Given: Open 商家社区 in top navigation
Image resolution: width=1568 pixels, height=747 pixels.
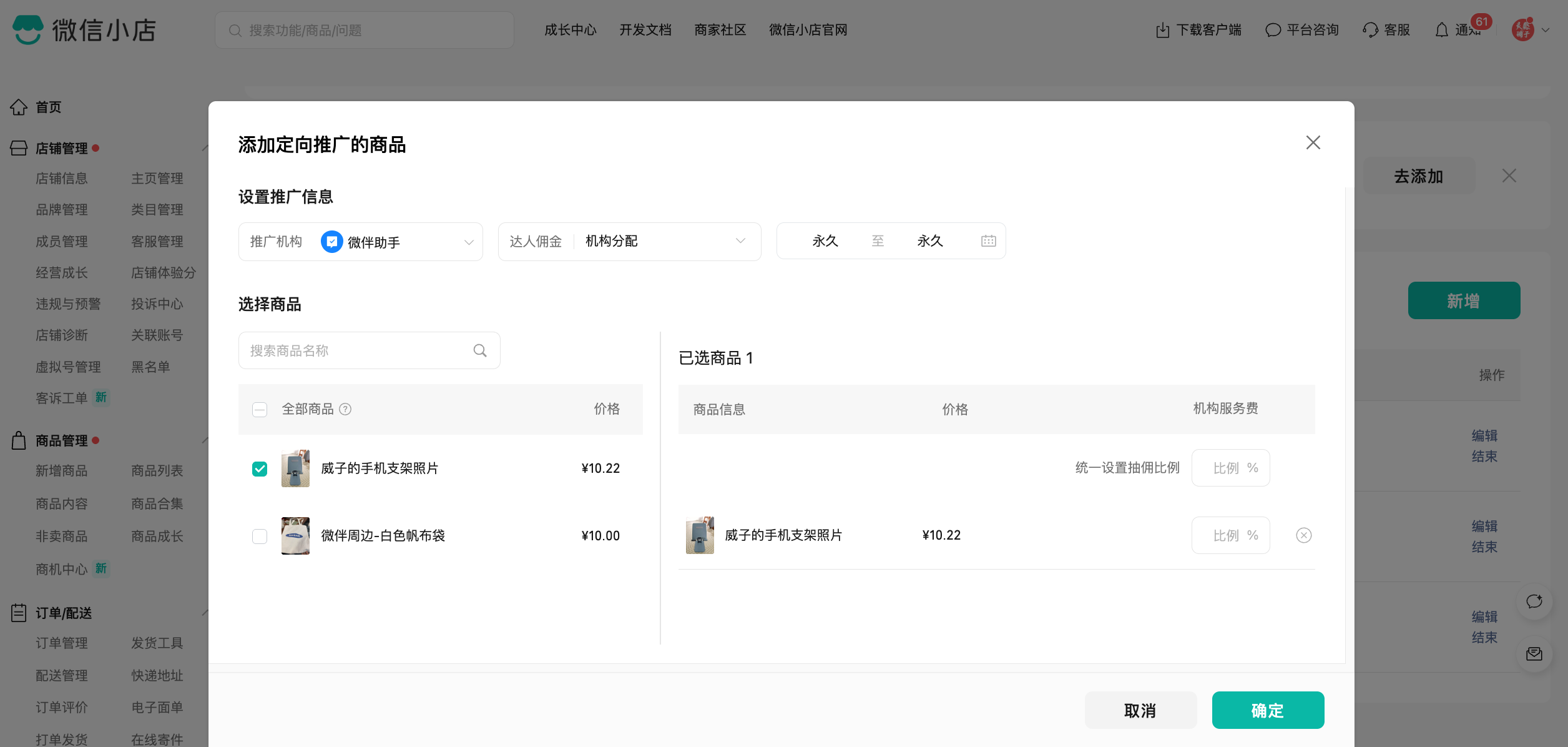Looking at the screenshot, I should [720, 30].
